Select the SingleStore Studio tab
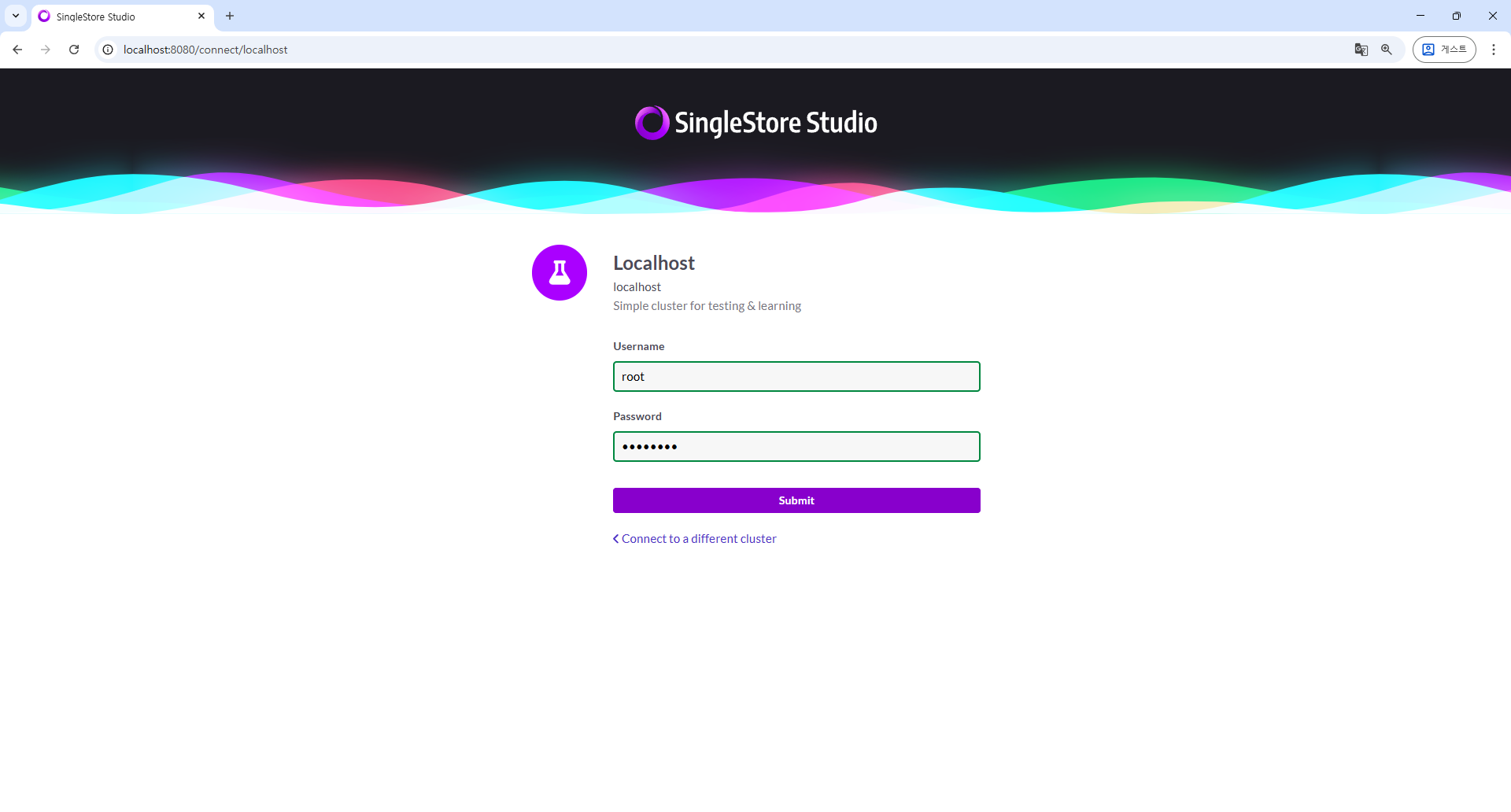 pyautogui.click(x=123, y=17)
